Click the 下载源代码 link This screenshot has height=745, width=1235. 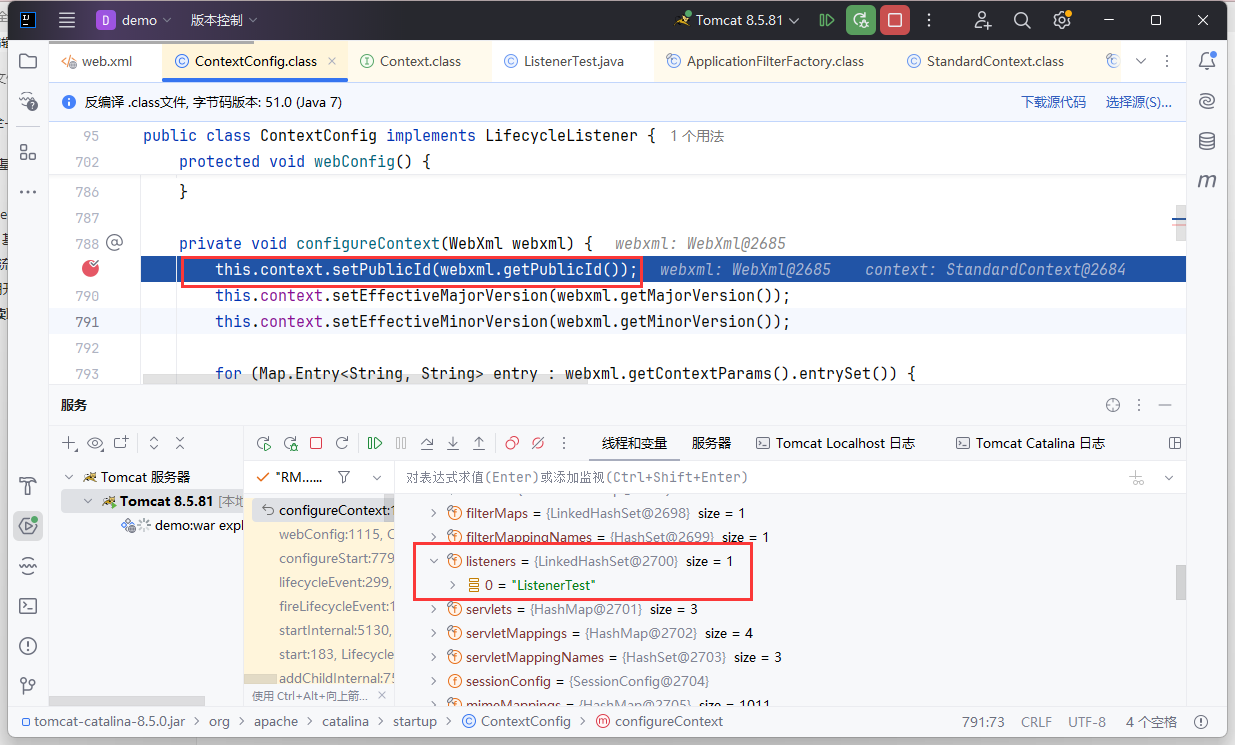point(1052,102)
